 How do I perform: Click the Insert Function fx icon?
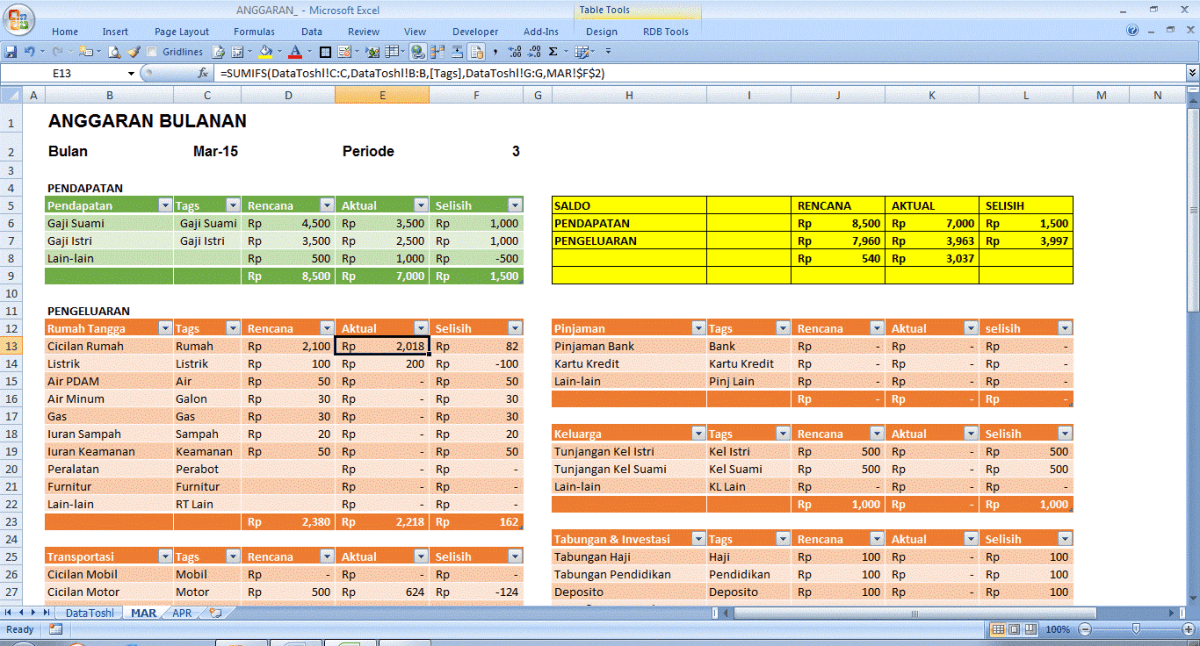[x=203, y=73]
